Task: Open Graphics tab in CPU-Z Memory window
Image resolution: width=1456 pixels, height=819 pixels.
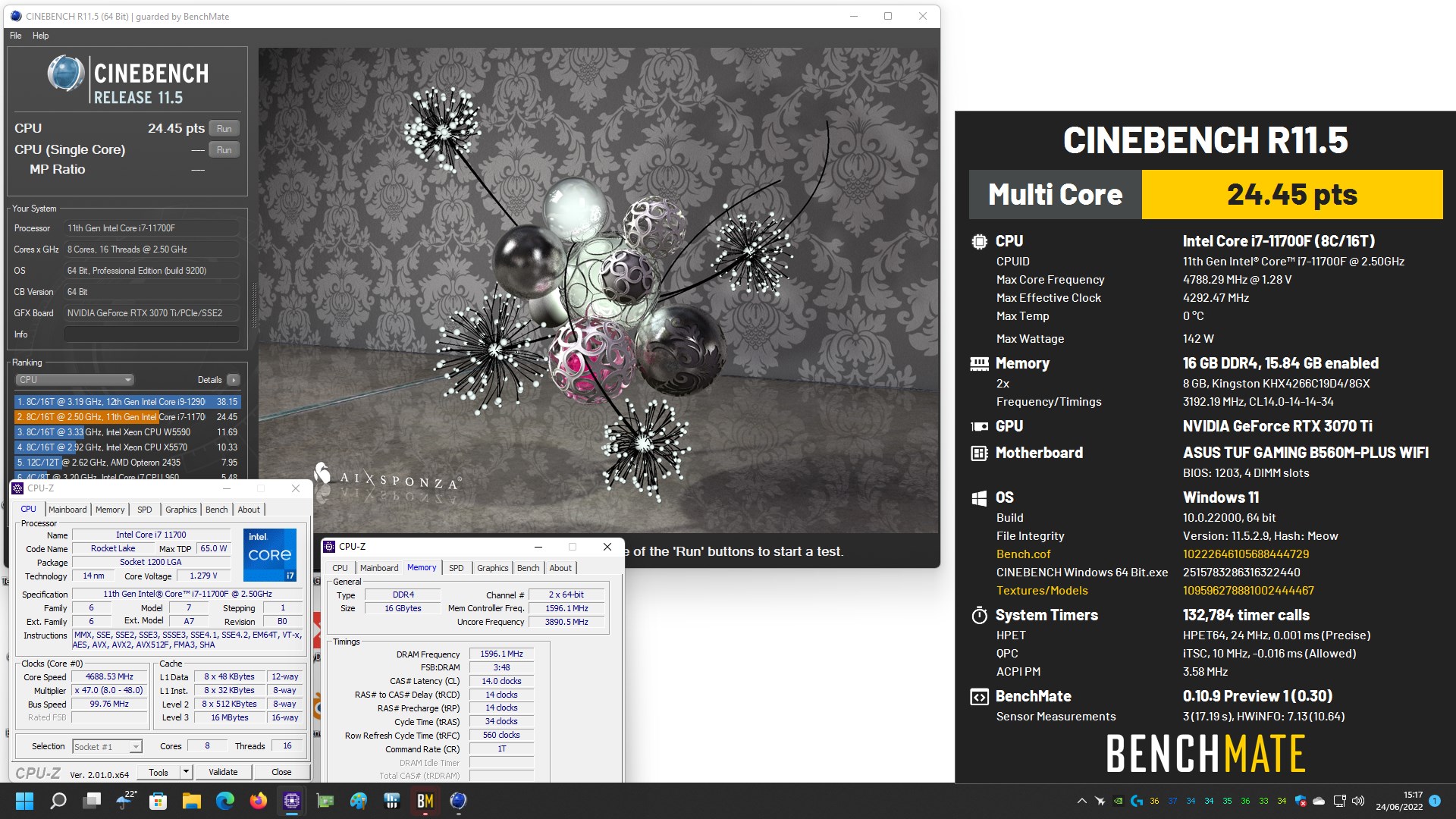Action: pyautogui.click(x=492, y=568)
